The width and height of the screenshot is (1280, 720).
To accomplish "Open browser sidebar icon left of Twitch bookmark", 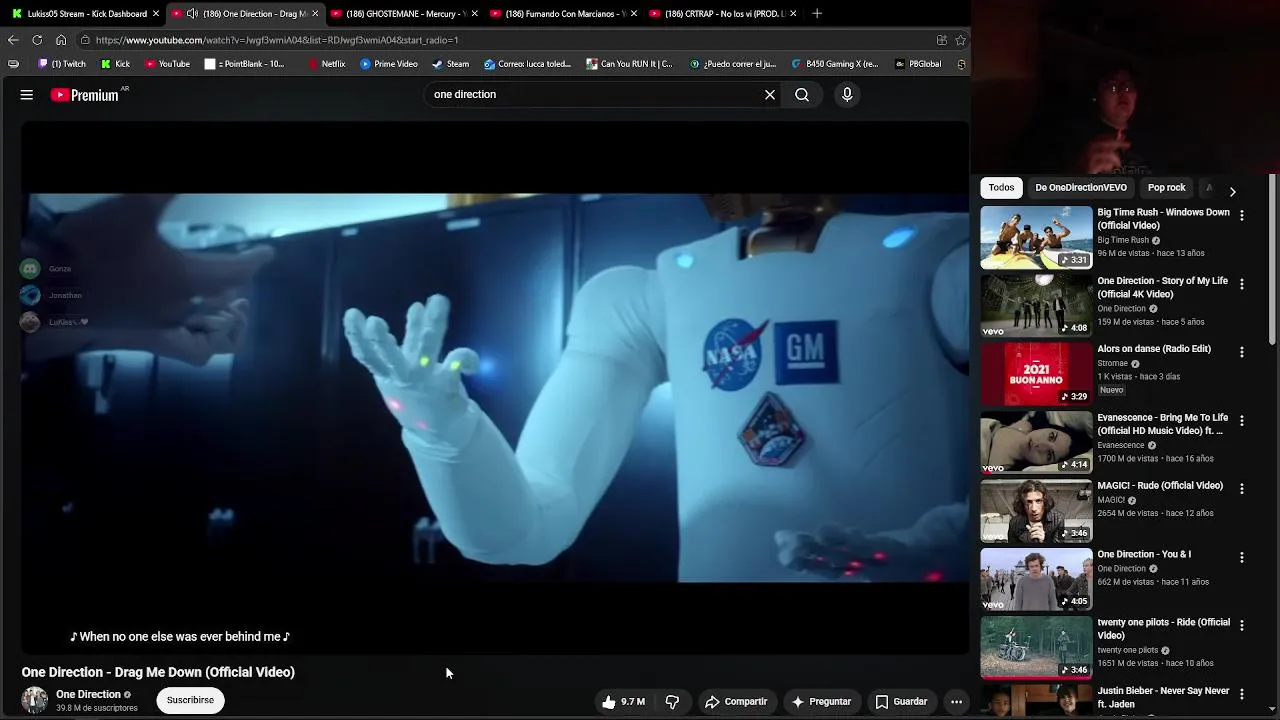I will [13, 64].
